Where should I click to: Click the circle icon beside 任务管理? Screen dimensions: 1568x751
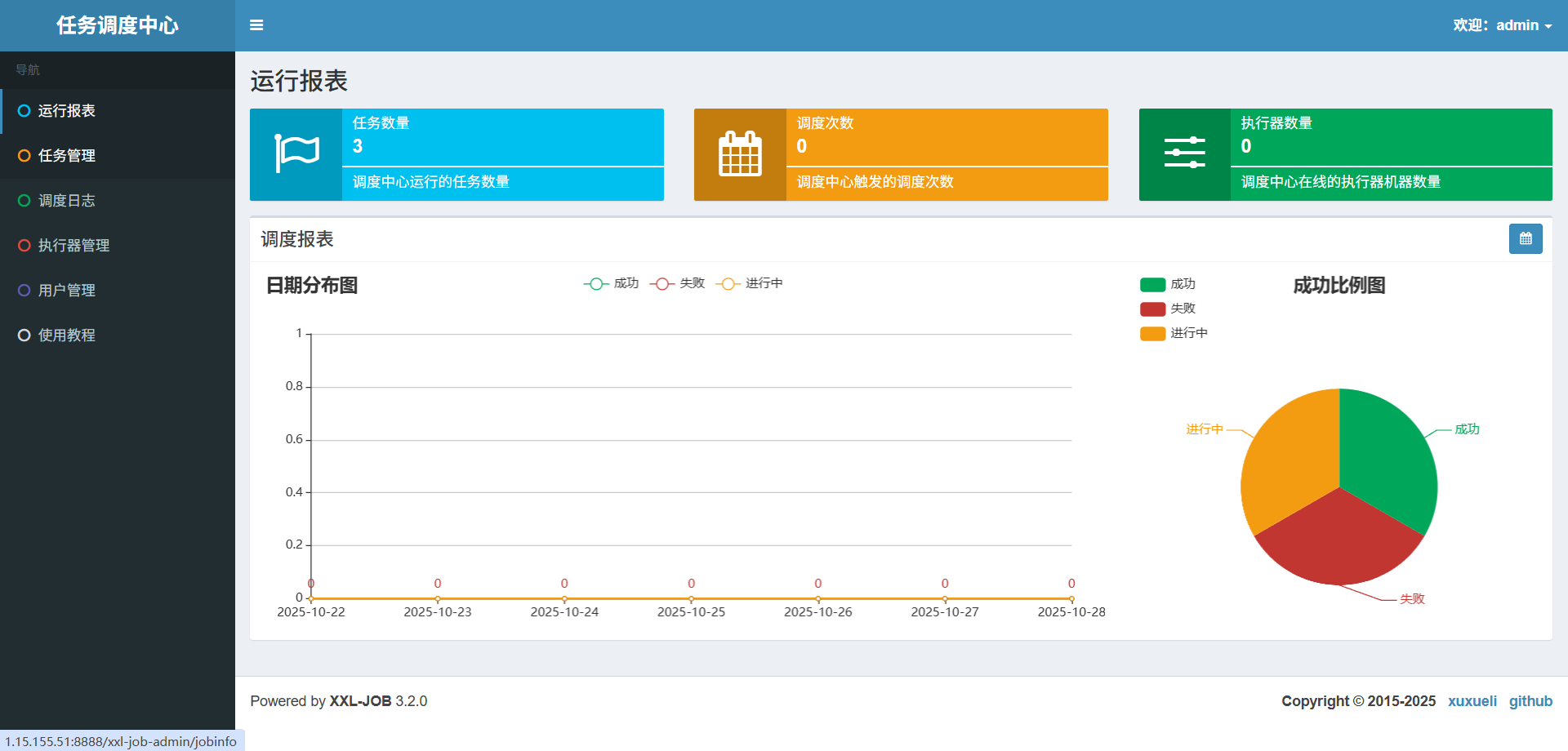24,156
